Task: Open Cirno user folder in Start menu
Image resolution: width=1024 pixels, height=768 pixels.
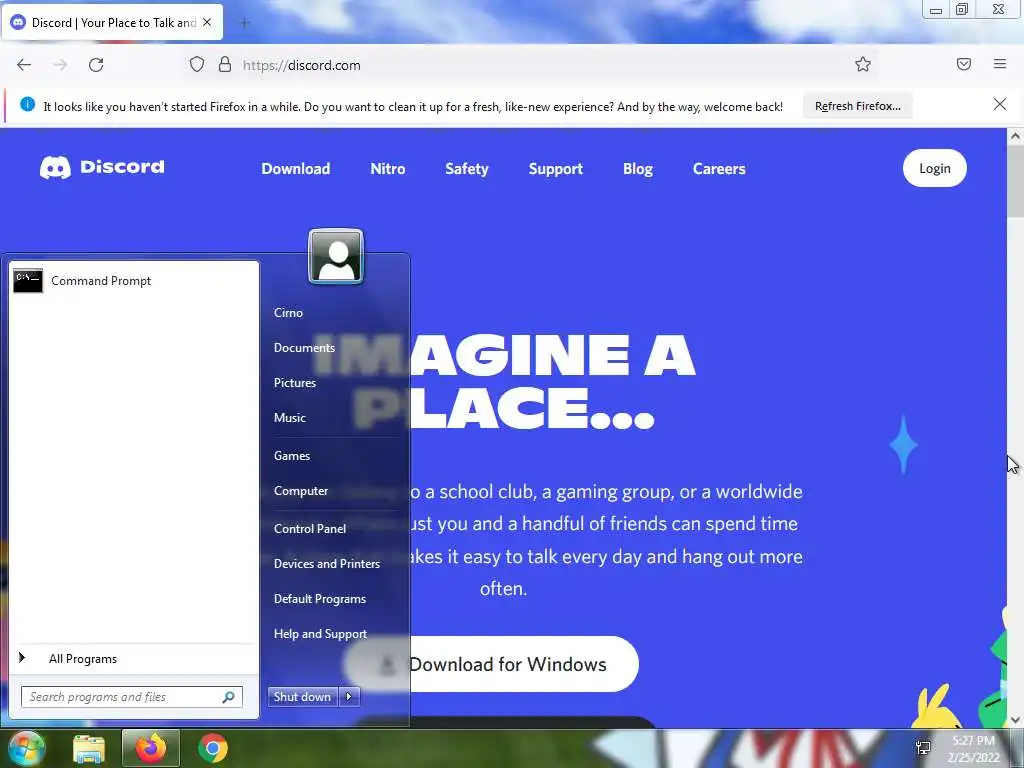Action: (x=288, y=313)
